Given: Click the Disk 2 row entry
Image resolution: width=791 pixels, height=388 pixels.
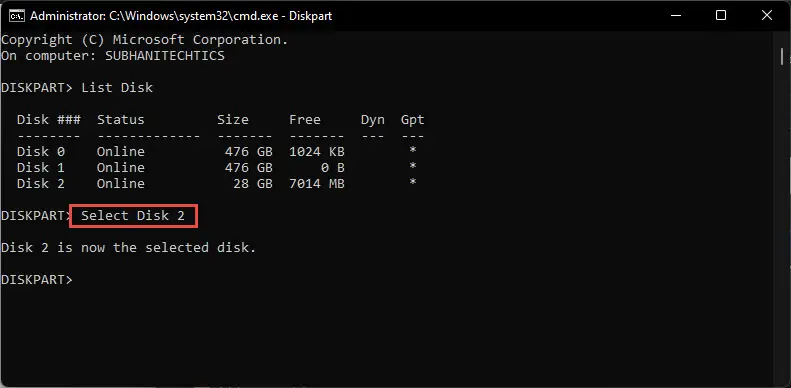Looking at the screenshot, I should point(217,184).
